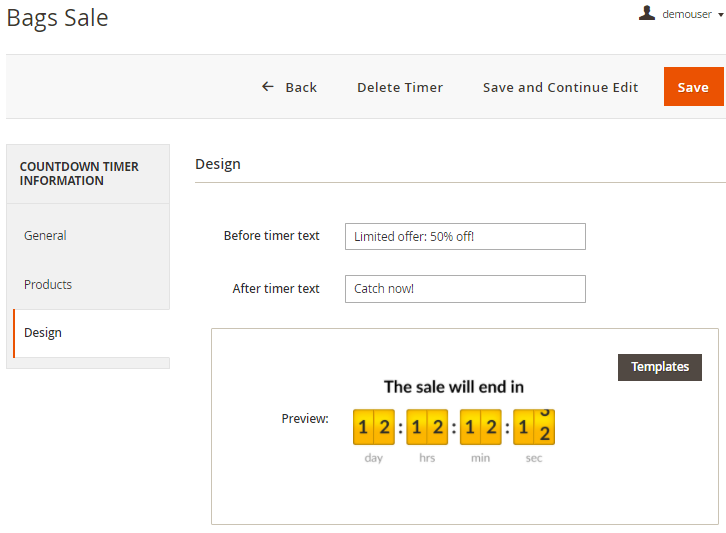Expand the demouser account dropdown arrow
726x533 pixels.
point(720,15)
